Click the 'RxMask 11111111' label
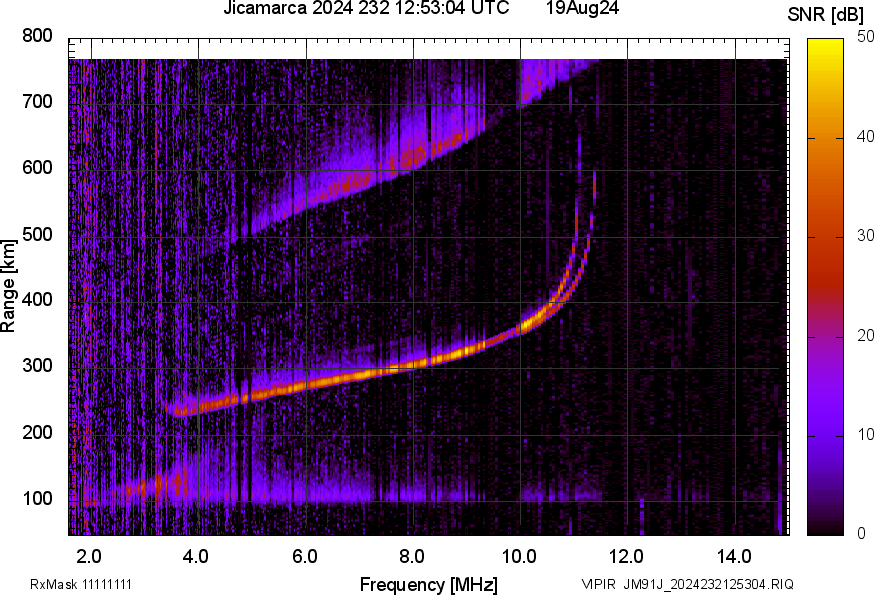874x595 pixels. 81,584
